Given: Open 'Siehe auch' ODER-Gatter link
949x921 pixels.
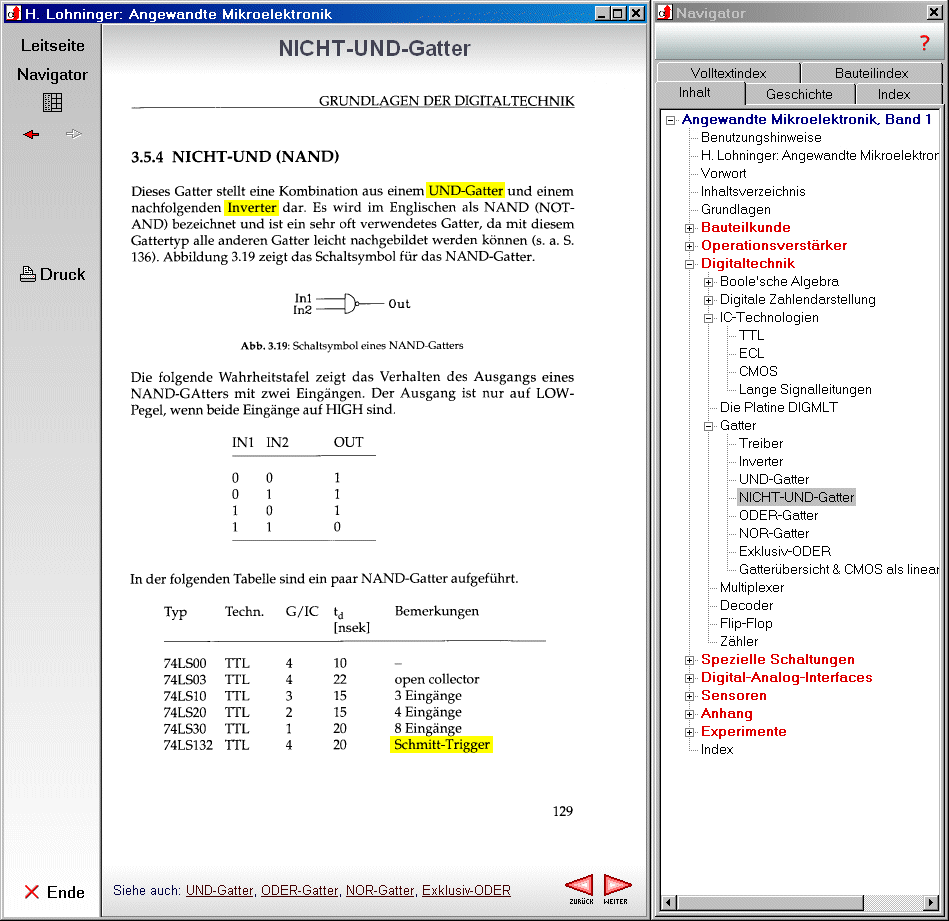Looking at the screenshot, I should click(300, 890).
